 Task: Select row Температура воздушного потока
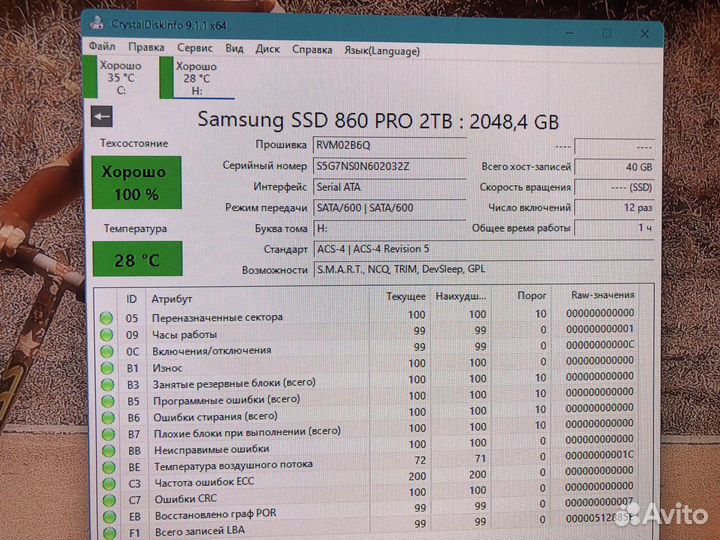click(x=367, y=461)
